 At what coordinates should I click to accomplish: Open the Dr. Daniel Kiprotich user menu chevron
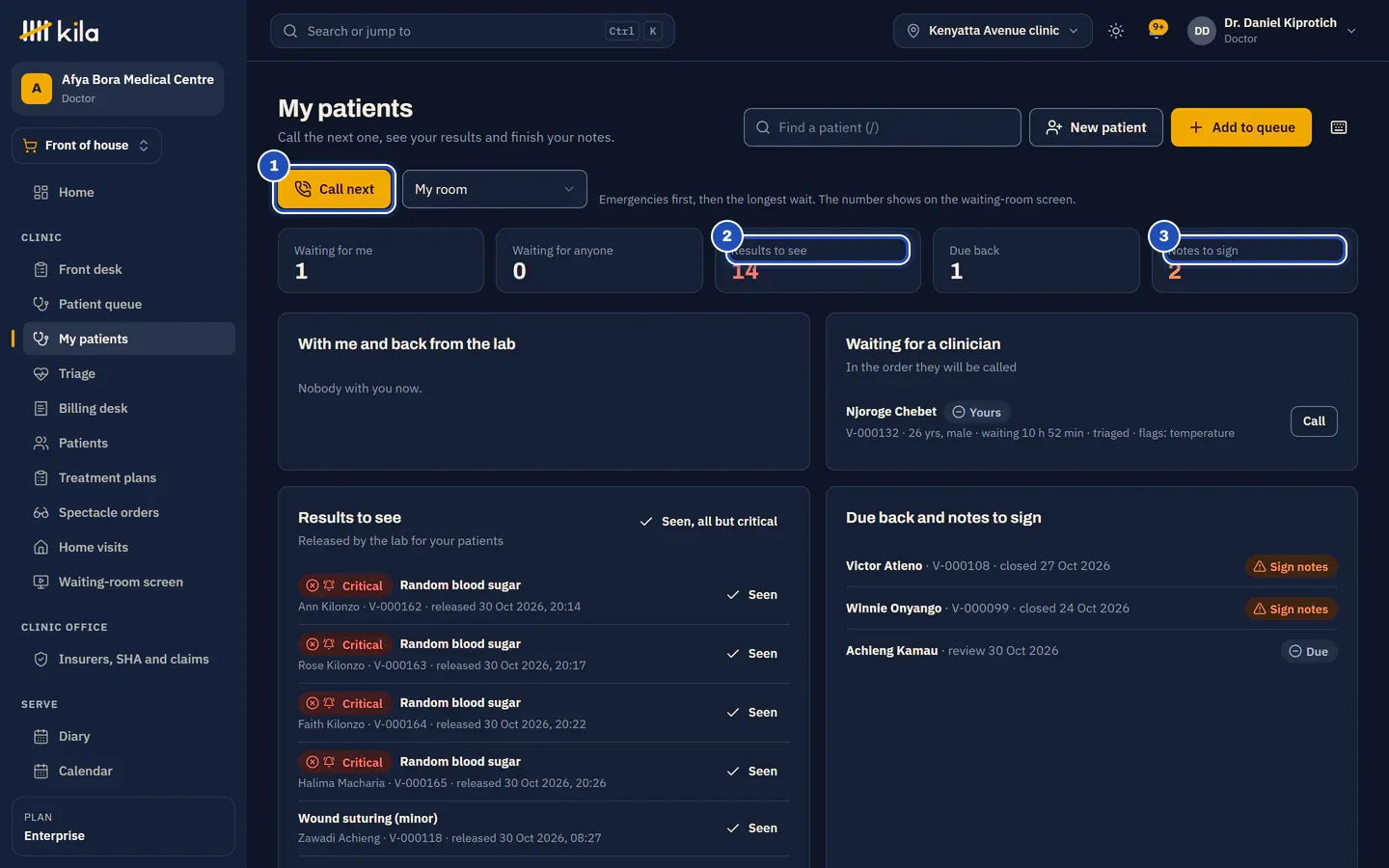pos(1351,31)
